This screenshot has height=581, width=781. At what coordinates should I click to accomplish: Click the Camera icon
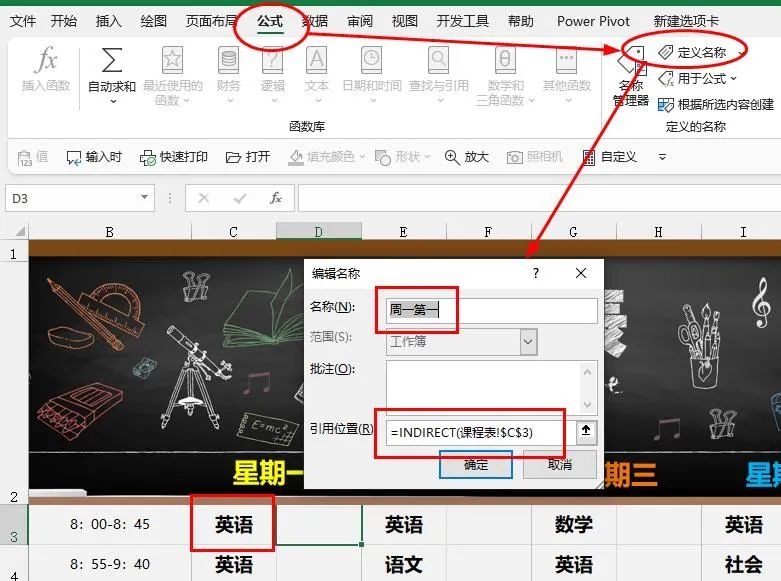pos(515,158)
